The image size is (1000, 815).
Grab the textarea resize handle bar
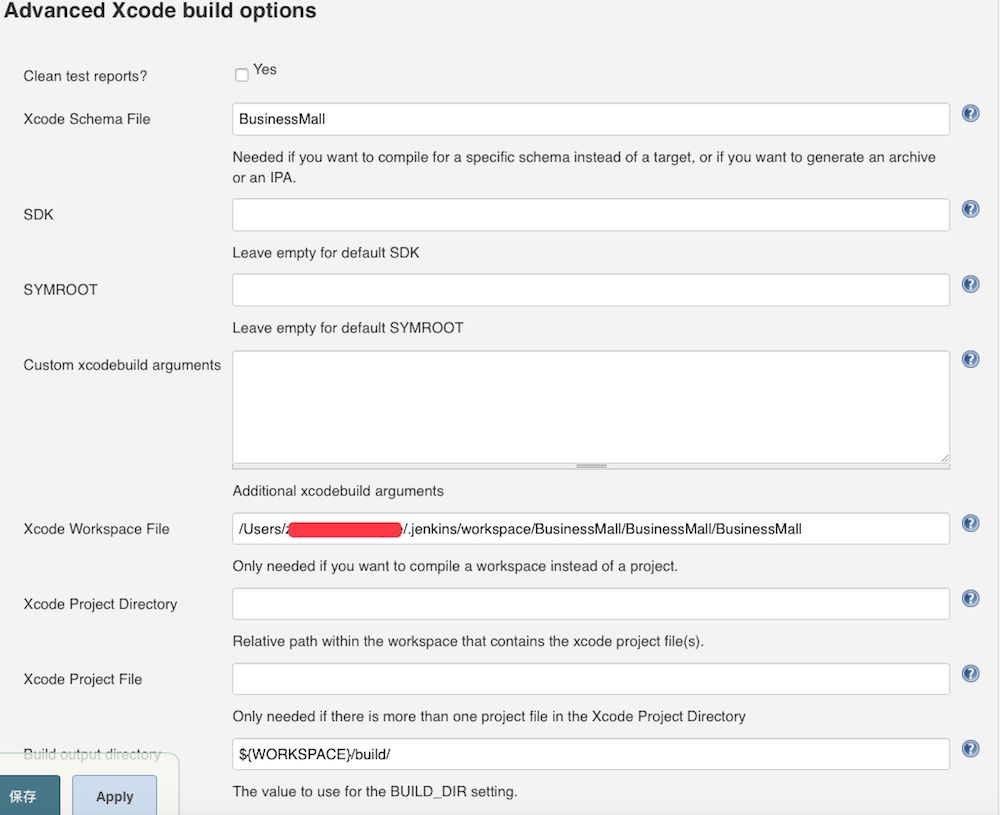591,466
